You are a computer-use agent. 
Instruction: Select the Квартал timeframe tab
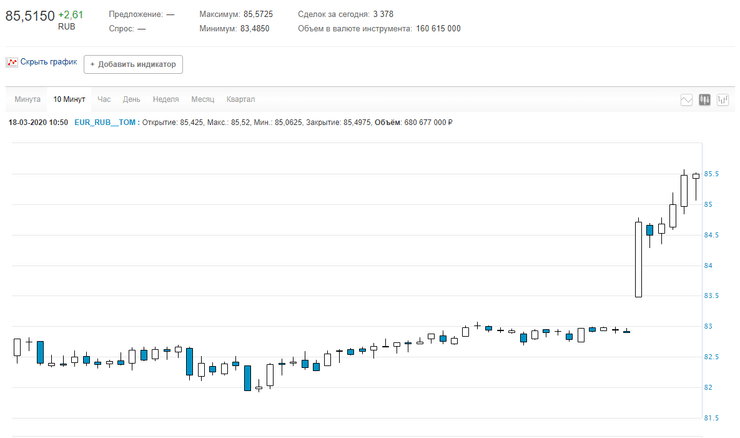[x=241, y=100]
